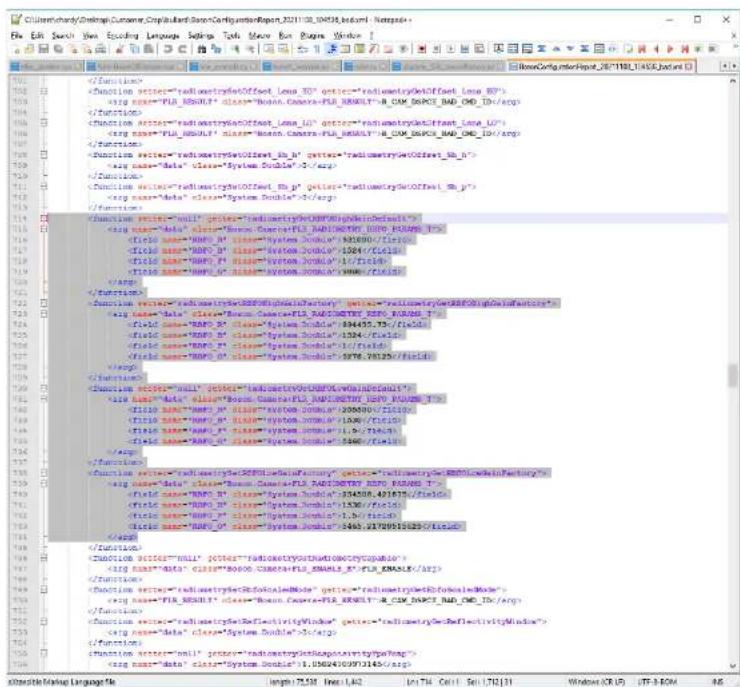Click the value 334508.421875 in the editor
Image resolution: width=740 pixels, height=687 pixels.
(x=374, y=494)
